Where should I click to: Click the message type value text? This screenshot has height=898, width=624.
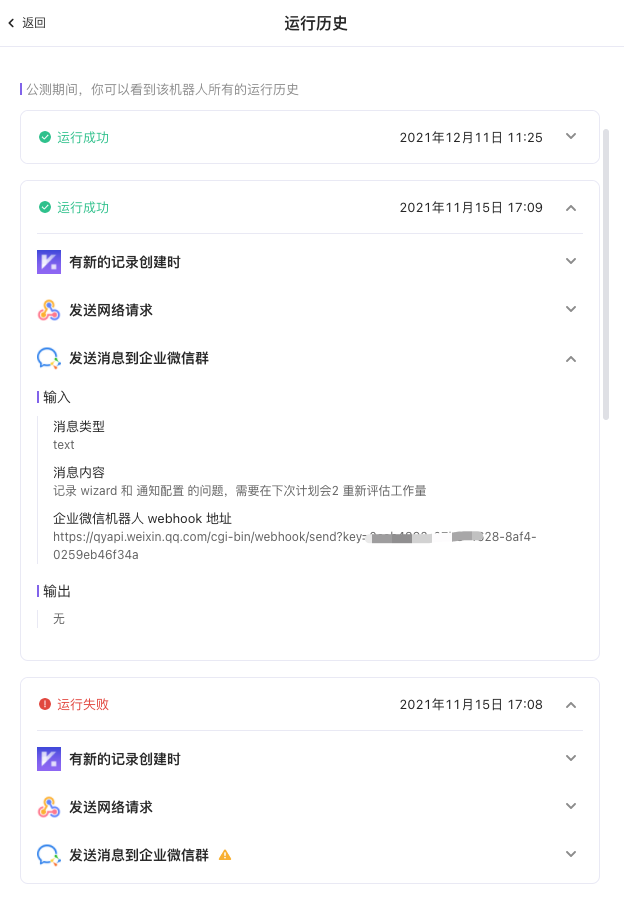pyautogui.click(x=64, y=445)
